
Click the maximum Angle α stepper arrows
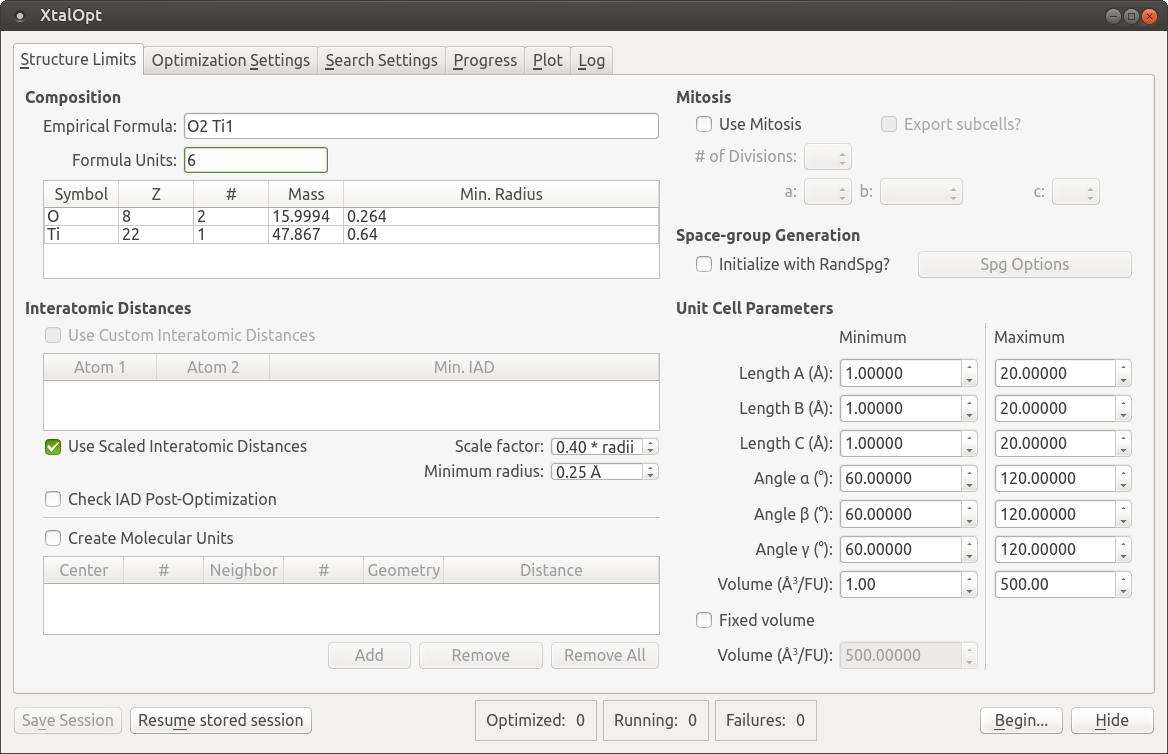pyautogui.click(x=1123, y=478)
